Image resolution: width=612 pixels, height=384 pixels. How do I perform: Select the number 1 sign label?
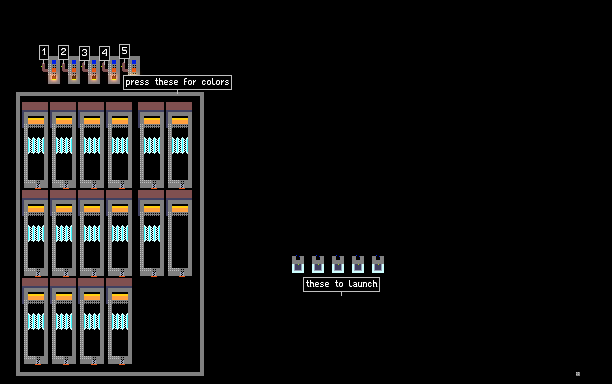(x=44, y=52)
